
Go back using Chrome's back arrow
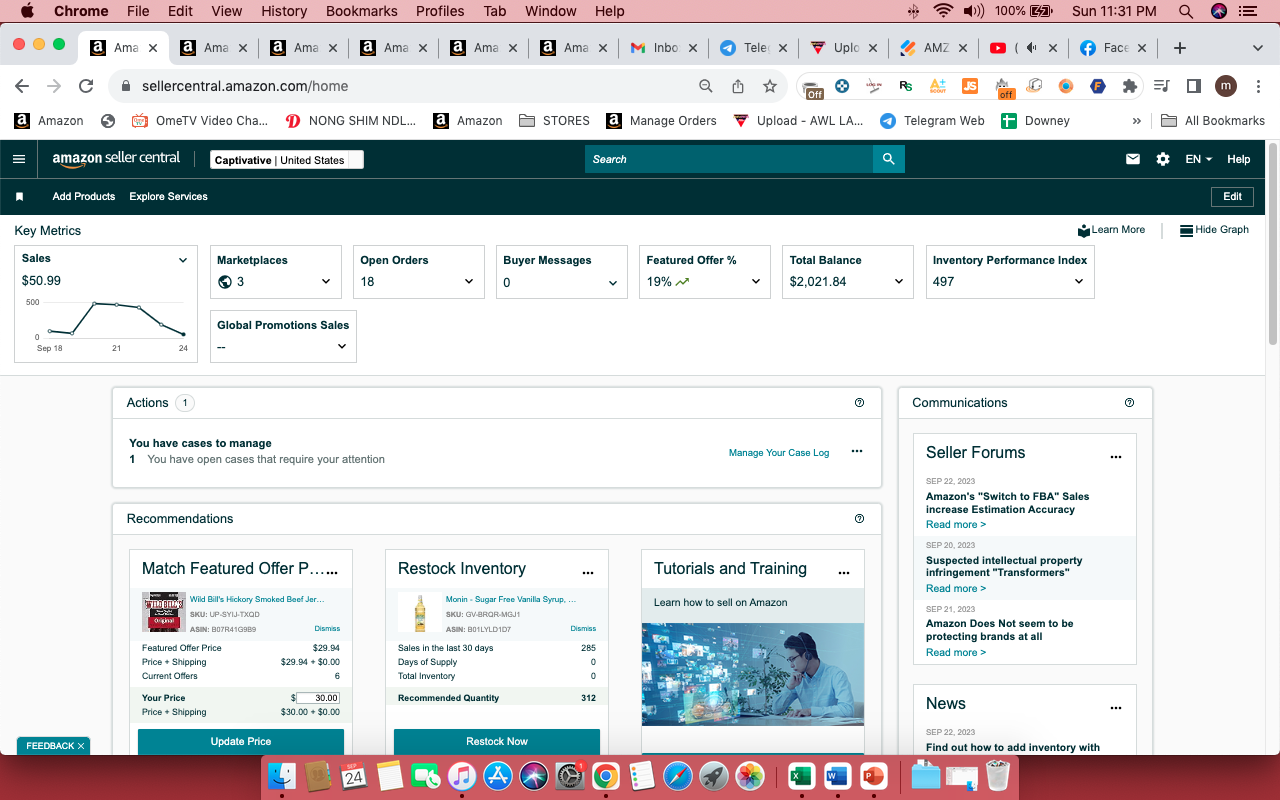22,86
